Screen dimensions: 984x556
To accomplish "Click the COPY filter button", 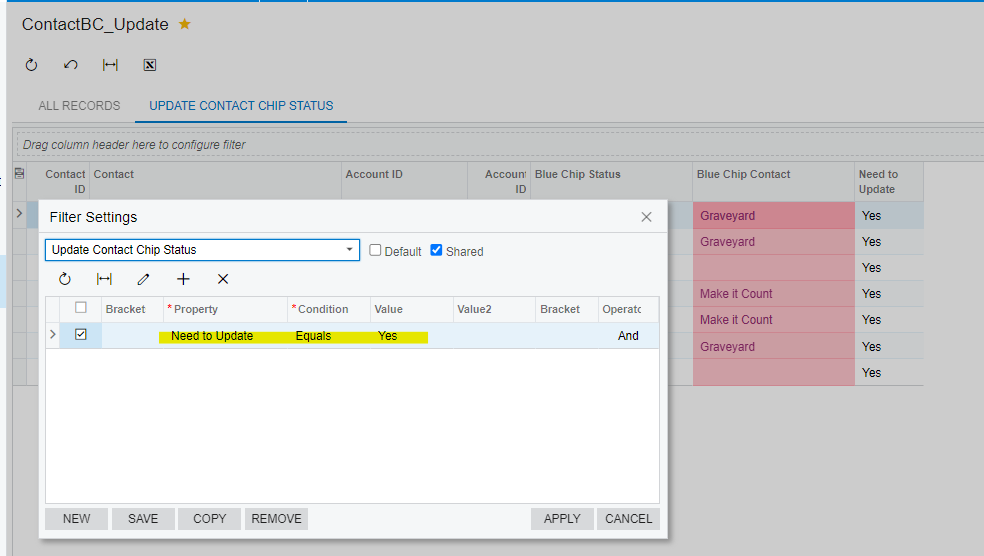I will pos(210,519).
